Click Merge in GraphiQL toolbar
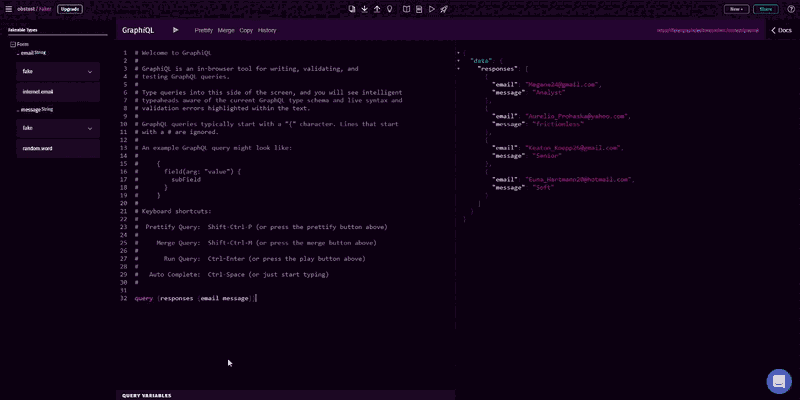800x400 pixels. click(x=226, y=30)
